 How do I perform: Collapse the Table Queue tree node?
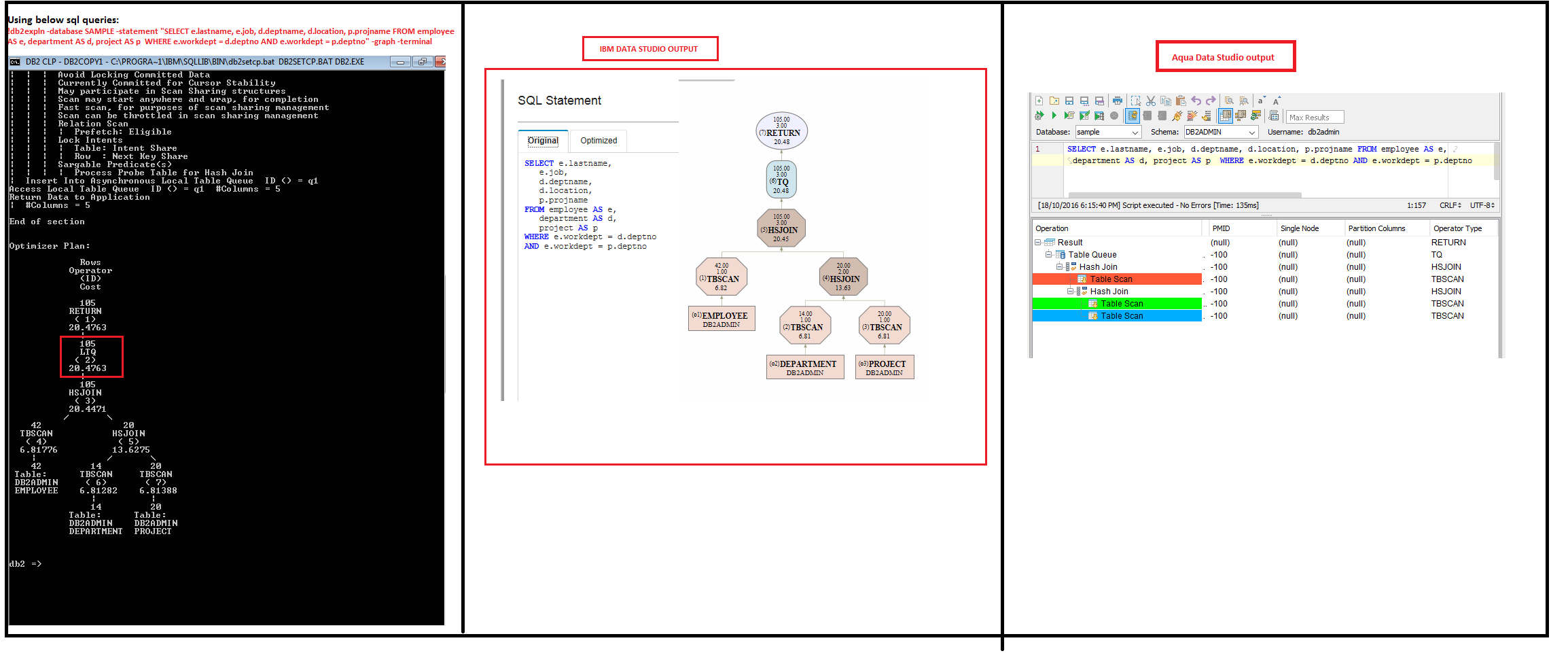(1049, 255)
